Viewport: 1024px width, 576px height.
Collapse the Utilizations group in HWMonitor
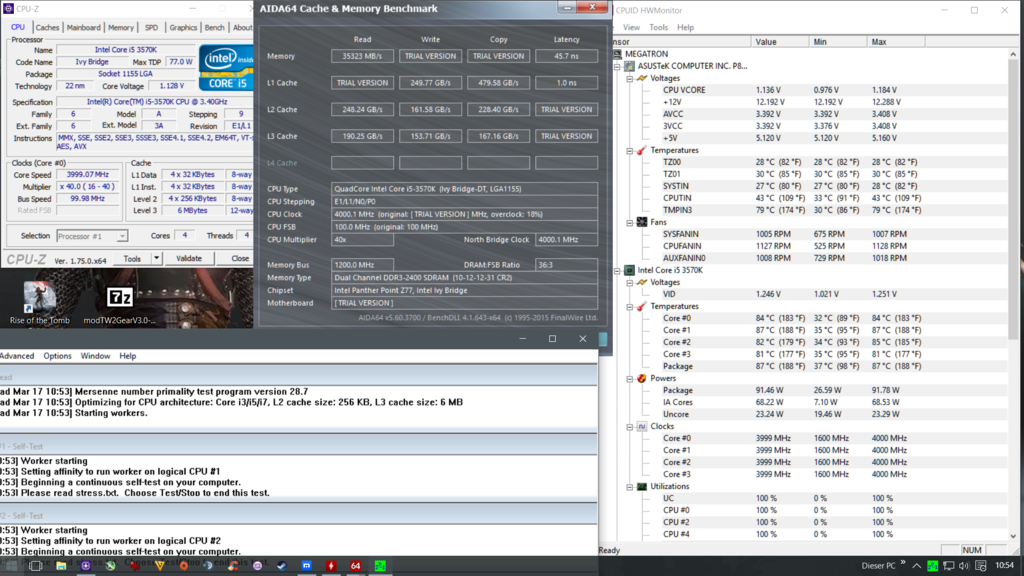[x=630, y=487]
